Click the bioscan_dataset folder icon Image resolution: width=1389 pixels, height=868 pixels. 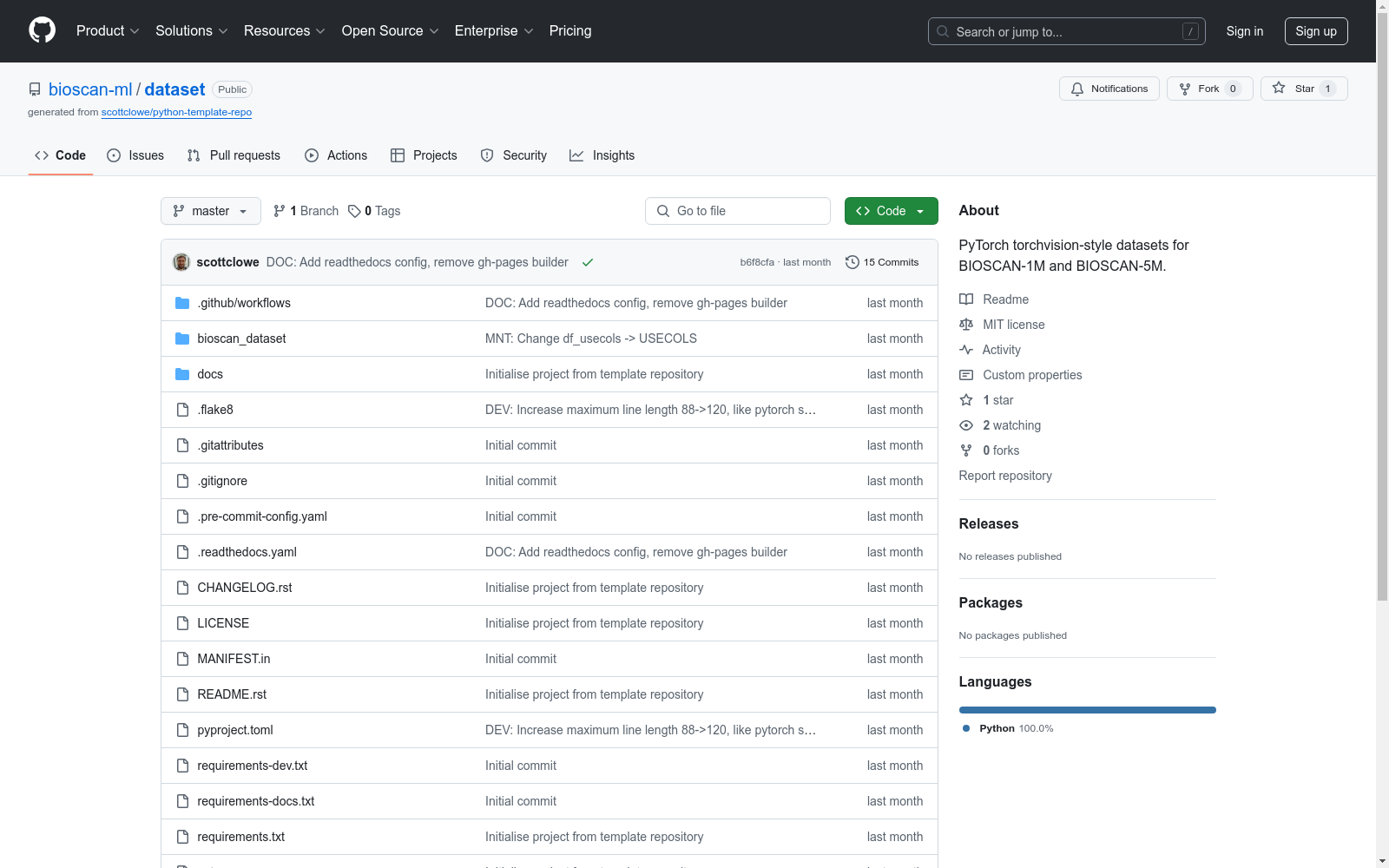(x=182, y=339)
